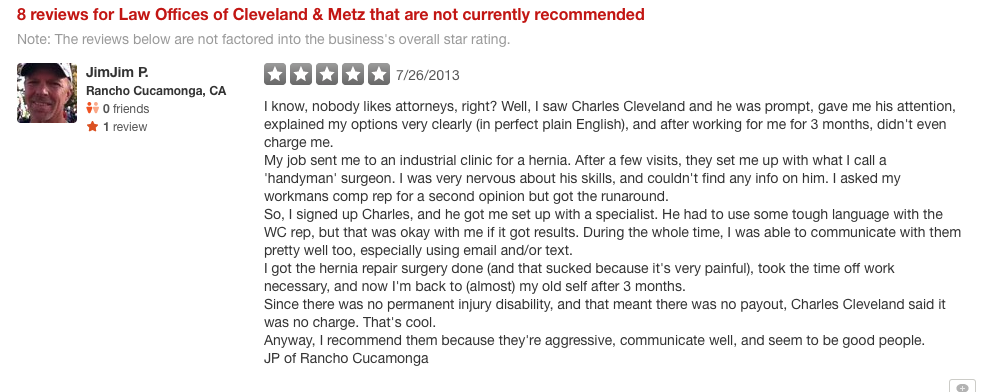Click the plus speech-bubble icon button
This screenshot has width=987, height=392.
962,386
